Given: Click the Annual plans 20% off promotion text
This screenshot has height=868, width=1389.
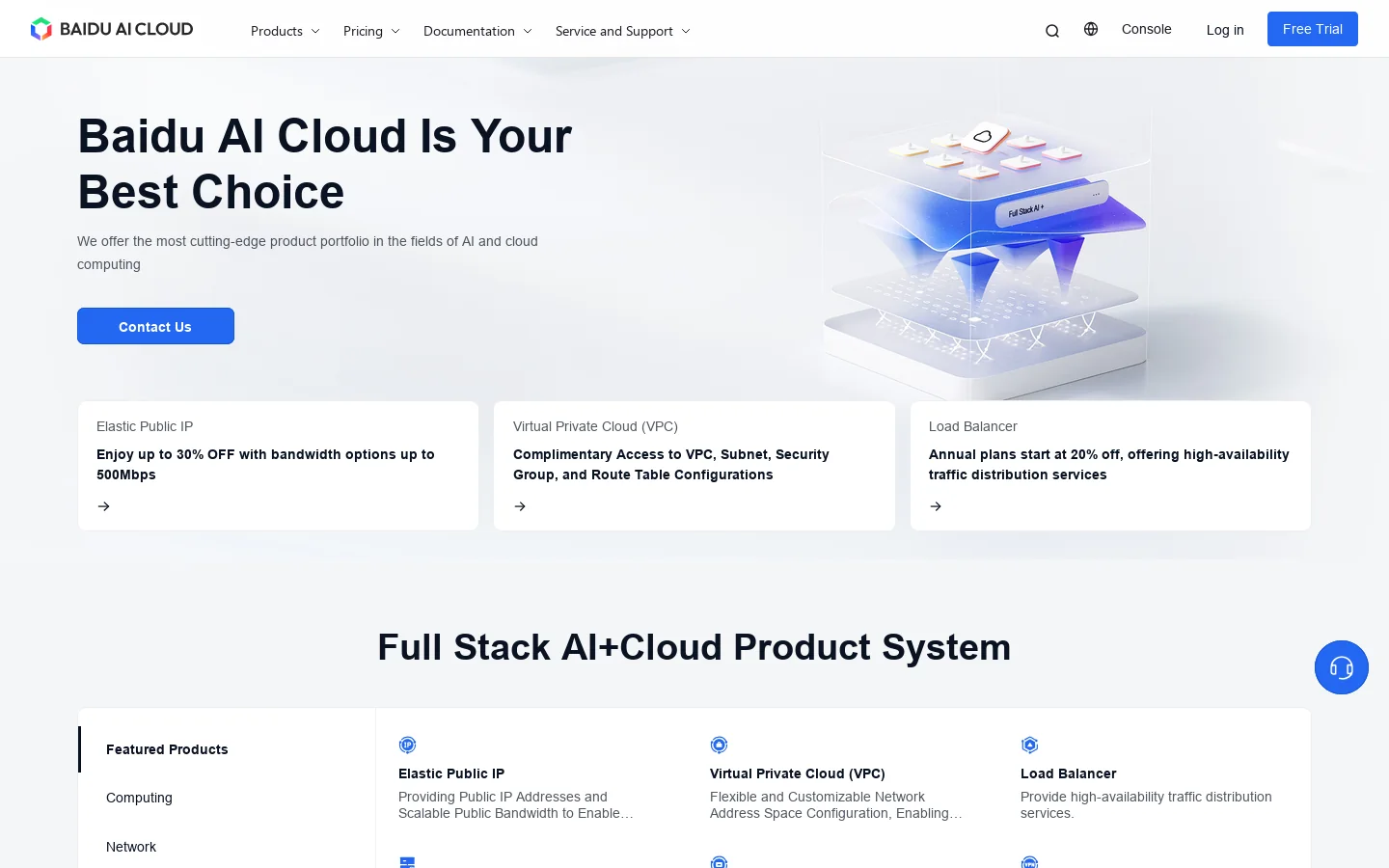Looking at the screenshot, I should coord(1109,464).
